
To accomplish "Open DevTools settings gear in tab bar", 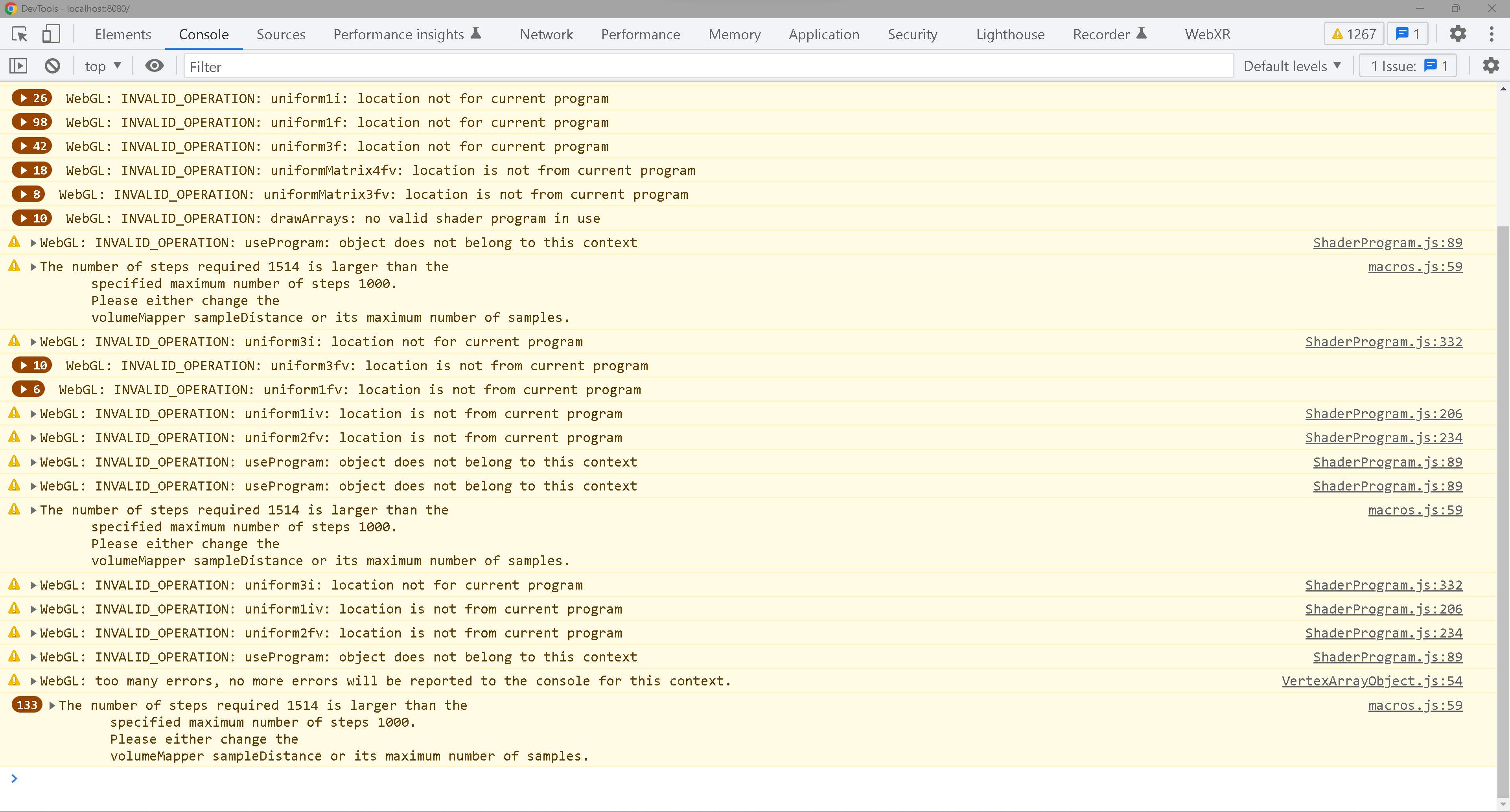I will point(1457,34).
